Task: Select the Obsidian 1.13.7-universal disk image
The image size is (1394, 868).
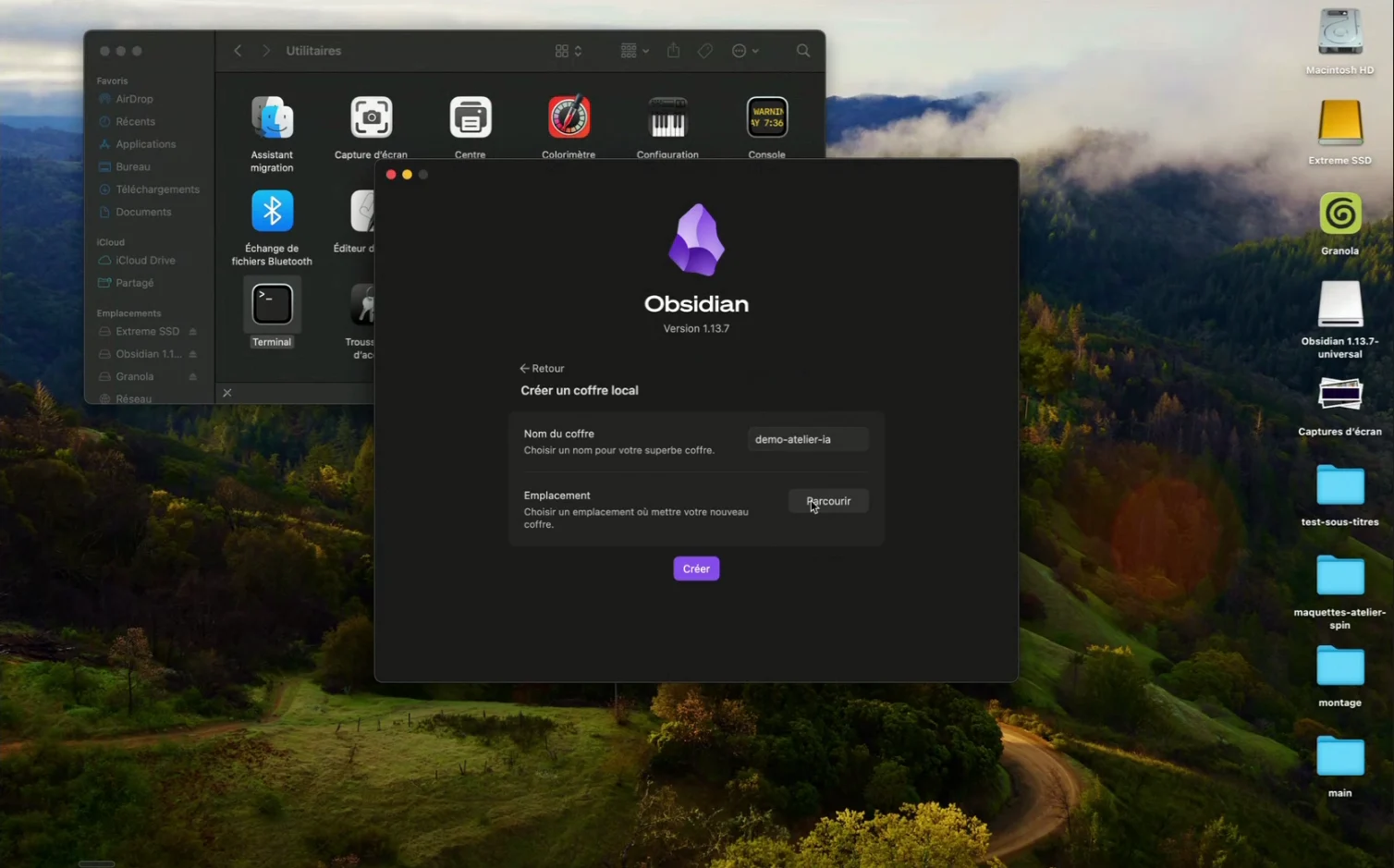Action: [x=1339, y=303]
